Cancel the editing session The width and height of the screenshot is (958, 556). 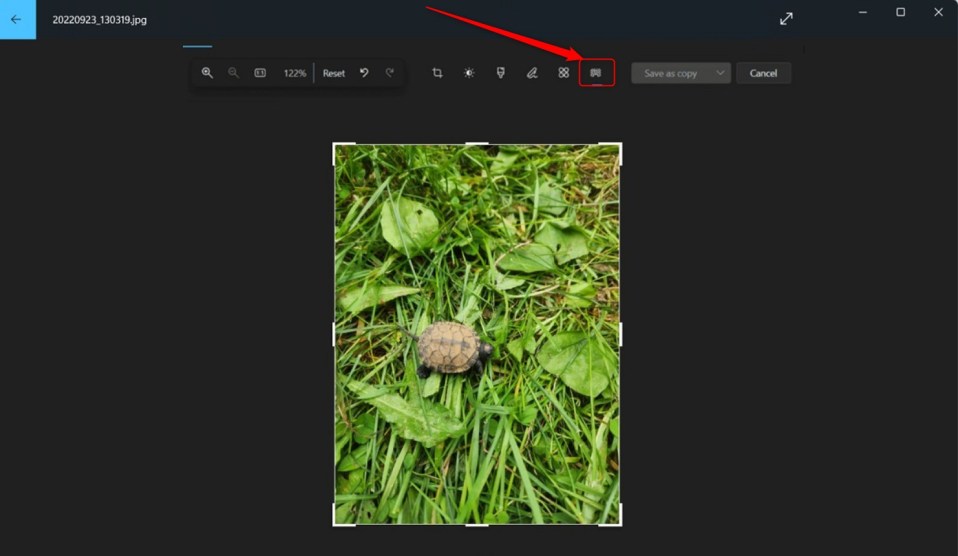764,73
